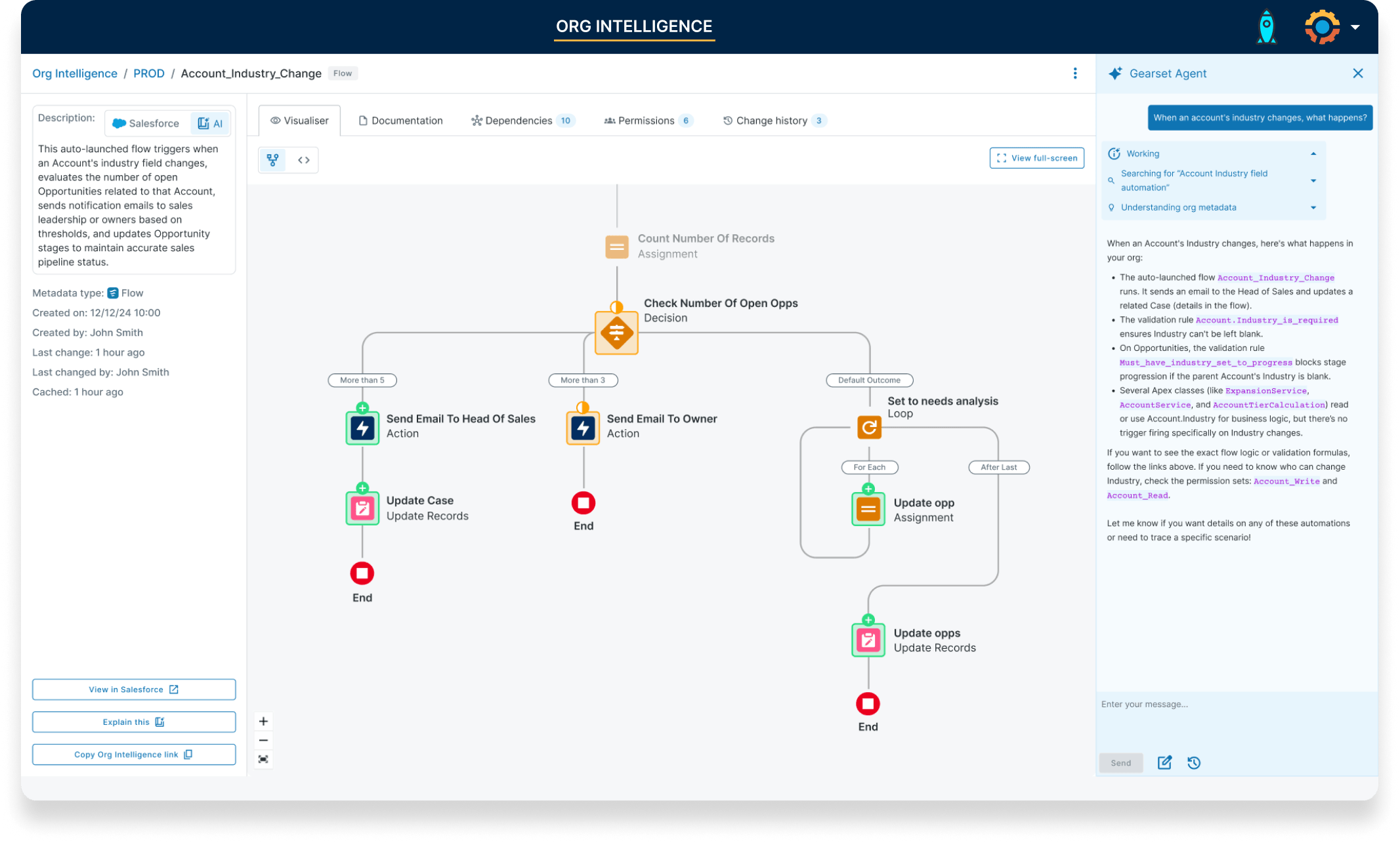Open the three-dot options menu near the flow name
This screenshot has width=1400, height=843.
pos(1075,73)
